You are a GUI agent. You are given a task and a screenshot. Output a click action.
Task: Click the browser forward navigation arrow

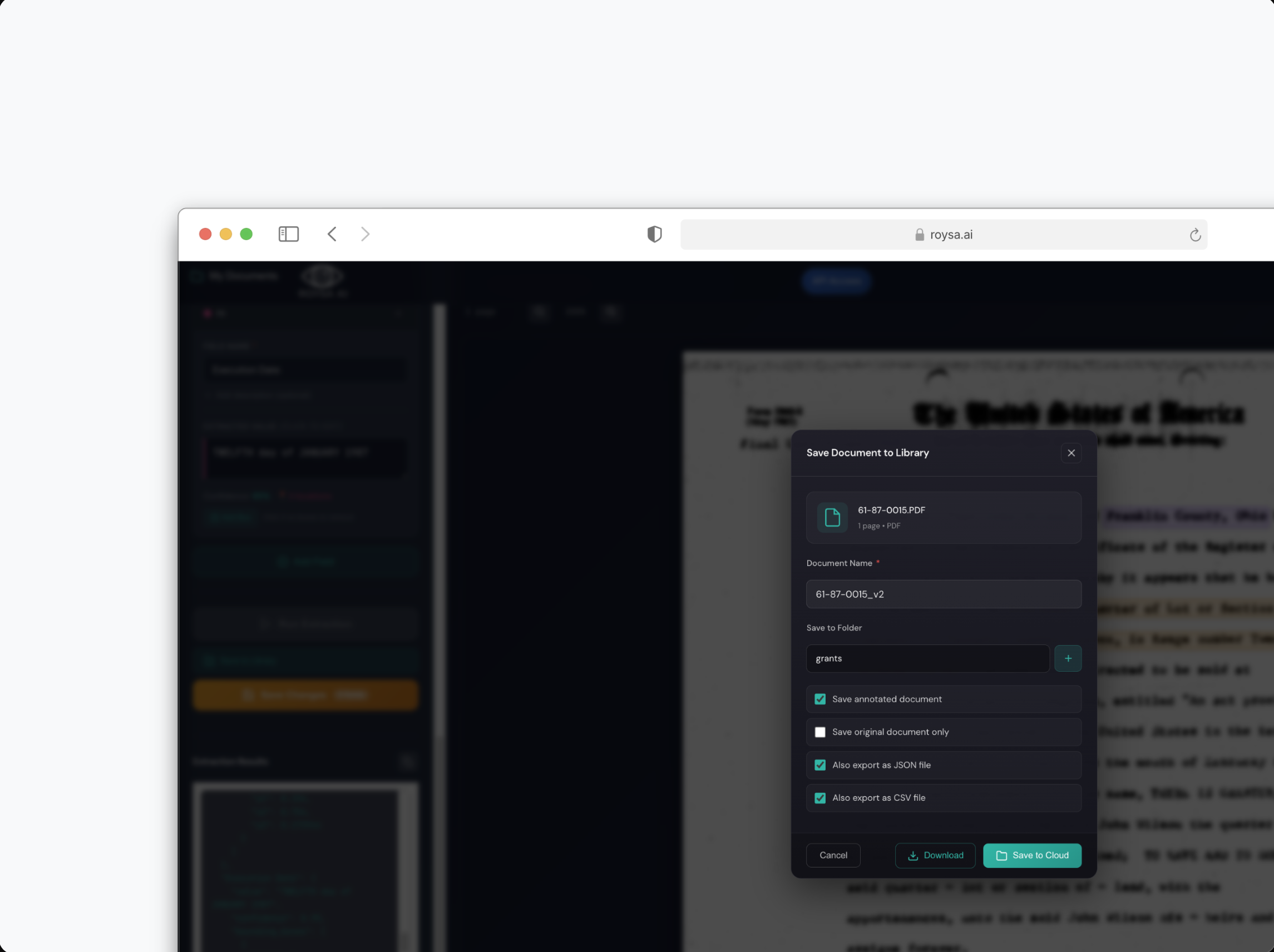click(x=365, y=234)
